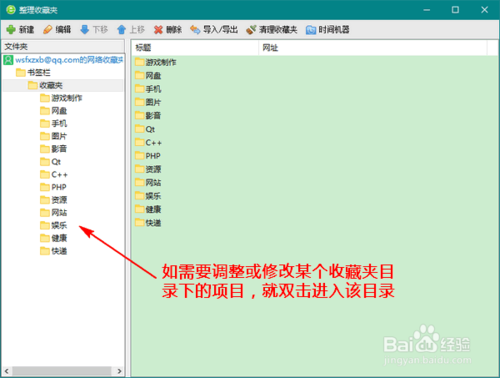Open 导入/导出 from the toolbar
This screenshot has height=378, width=500.
click(214, 30)
